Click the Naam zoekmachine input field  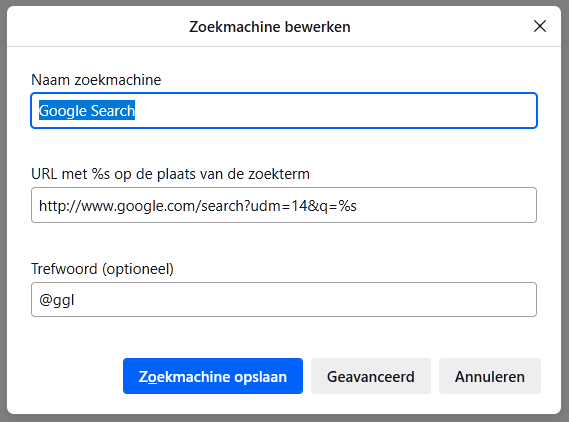[284, 111]
